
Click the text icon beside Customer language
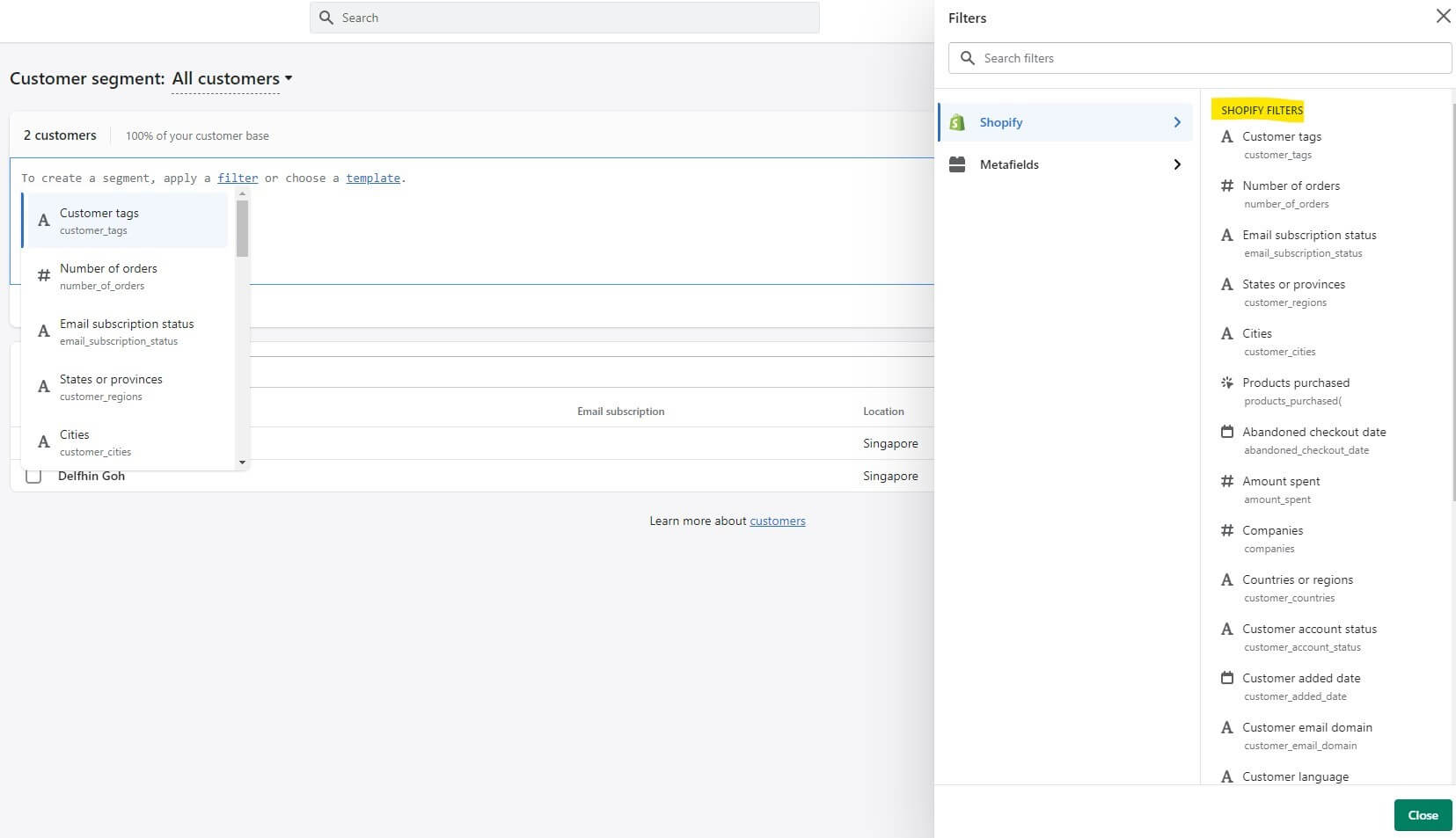[1227, 776]
